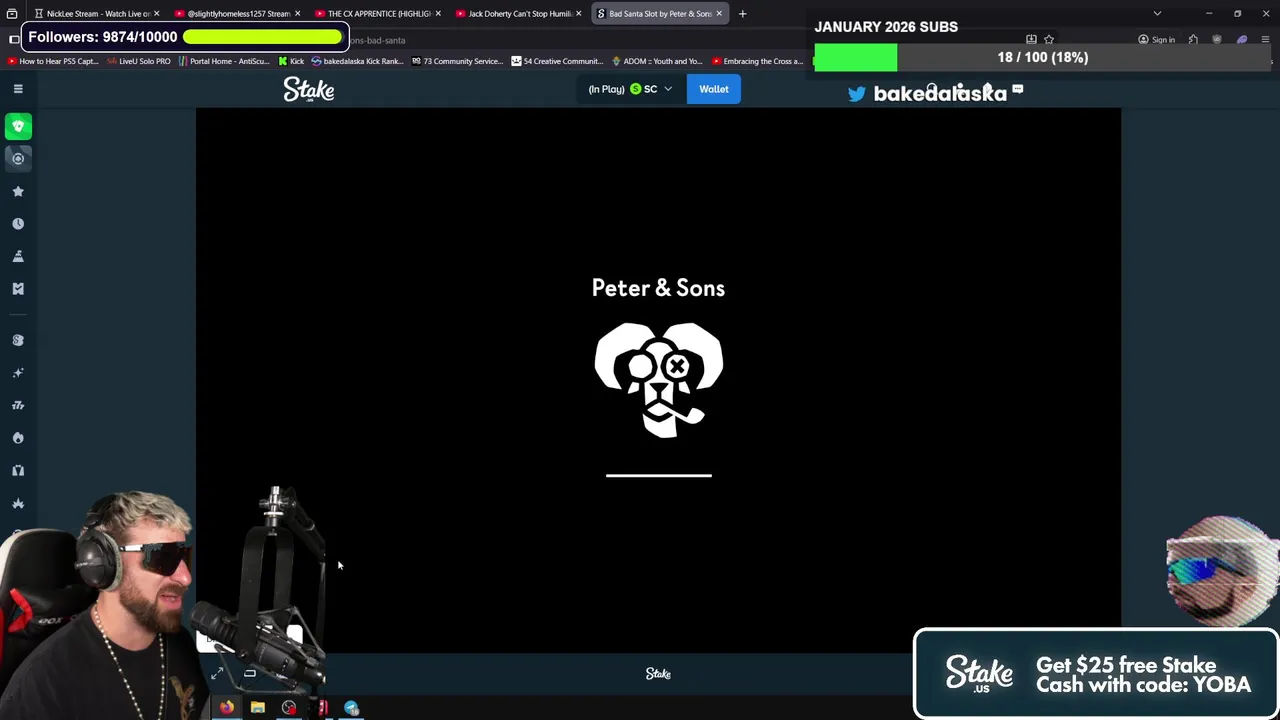Viewport: 1280px width, 720px height.
Task: Open Embracing the Cross bookmark
Action: tap(757, 61)
